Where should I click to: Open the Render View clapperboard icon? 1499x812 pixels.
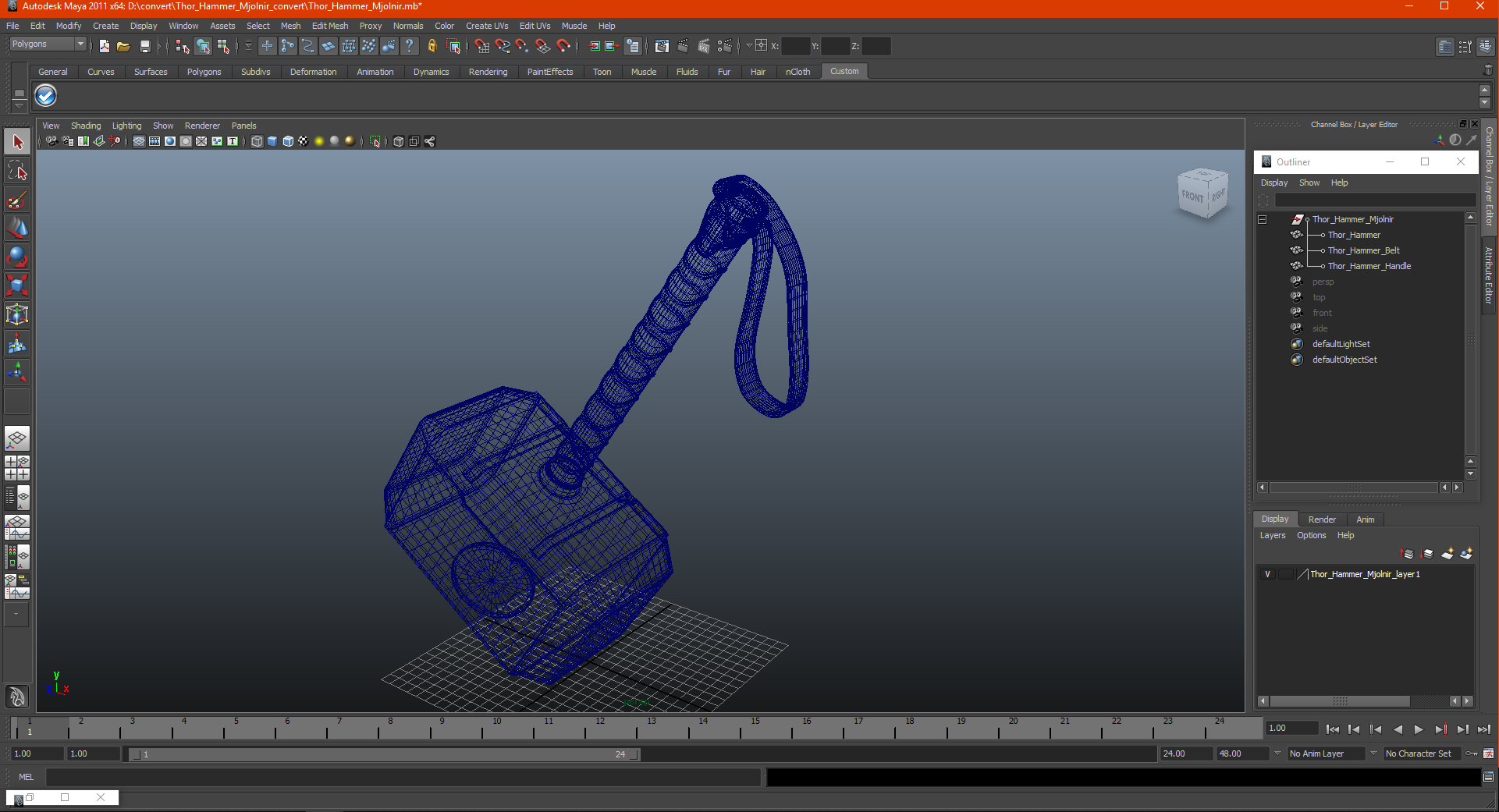coord(662,46)
